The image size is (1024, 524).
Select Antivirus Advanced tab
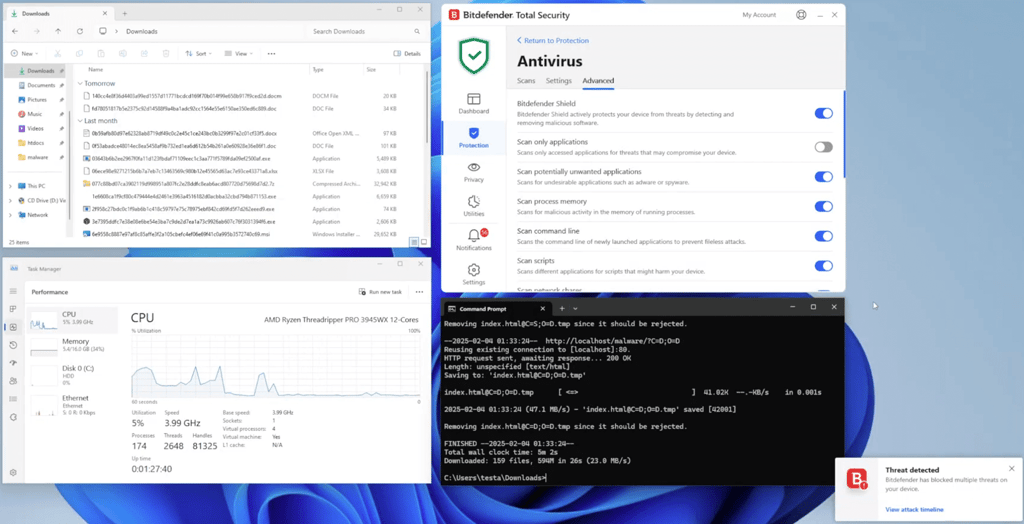[x=598, y=81]
